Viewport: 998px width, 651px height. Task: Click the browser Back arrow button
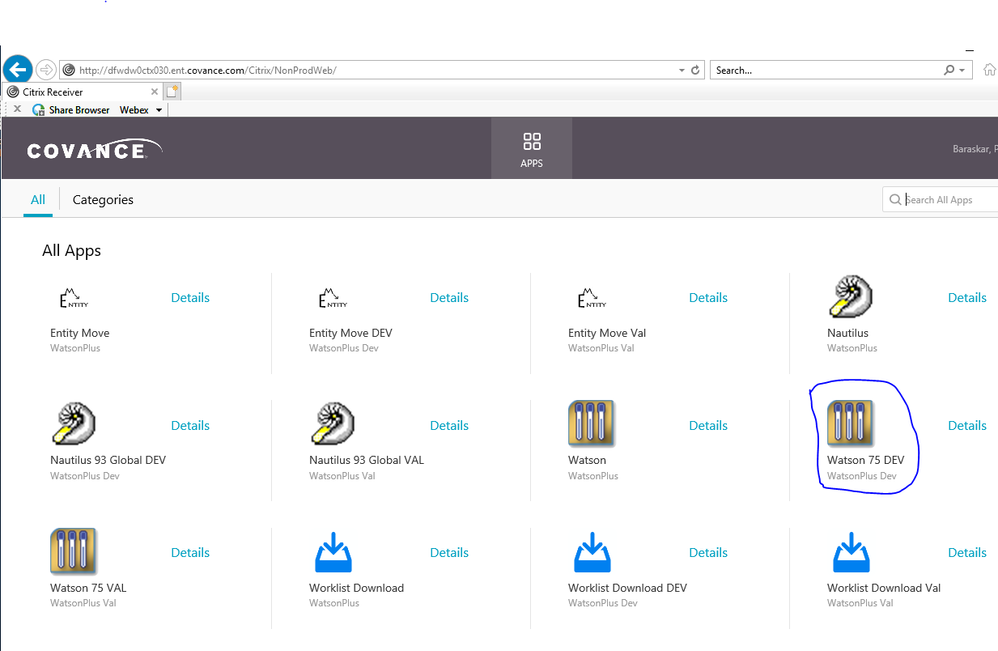(18, 69)
